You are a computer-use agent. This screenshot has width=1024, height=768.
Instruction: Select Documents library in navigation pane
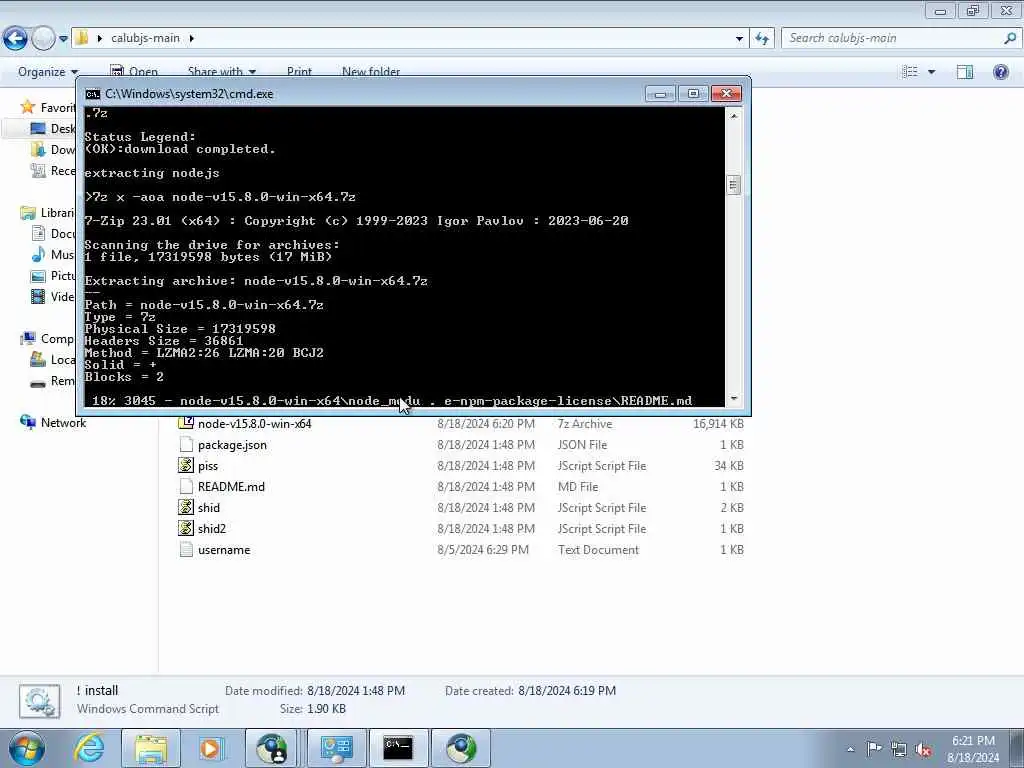pyautogui.click(x=54, y=233)
